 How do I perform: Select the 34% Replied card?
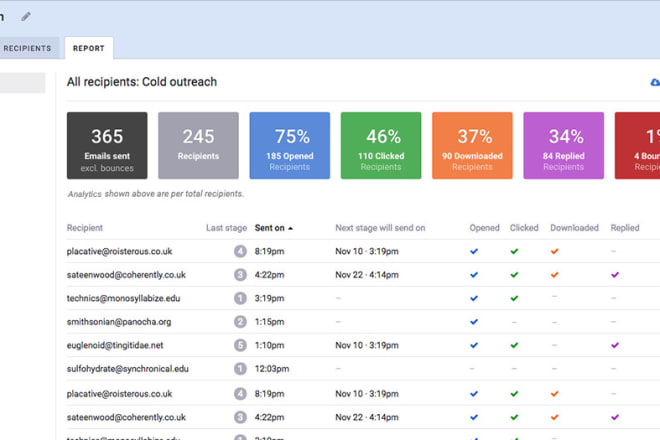click(x=564, y=145)
